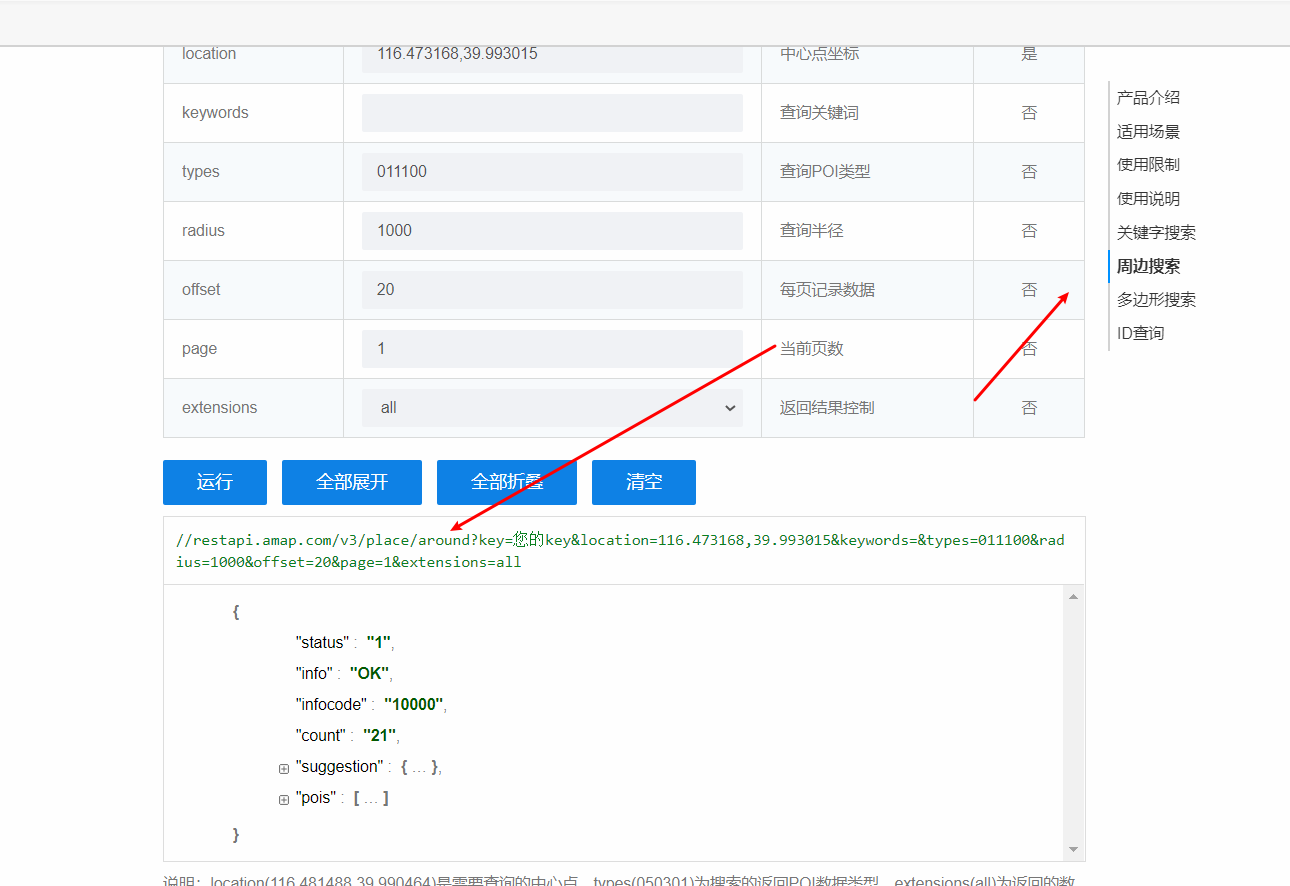1290x886 pixels.
Task: Click the "status" key in JSON result
Action: pyautogui.click(x=321, y=643)
